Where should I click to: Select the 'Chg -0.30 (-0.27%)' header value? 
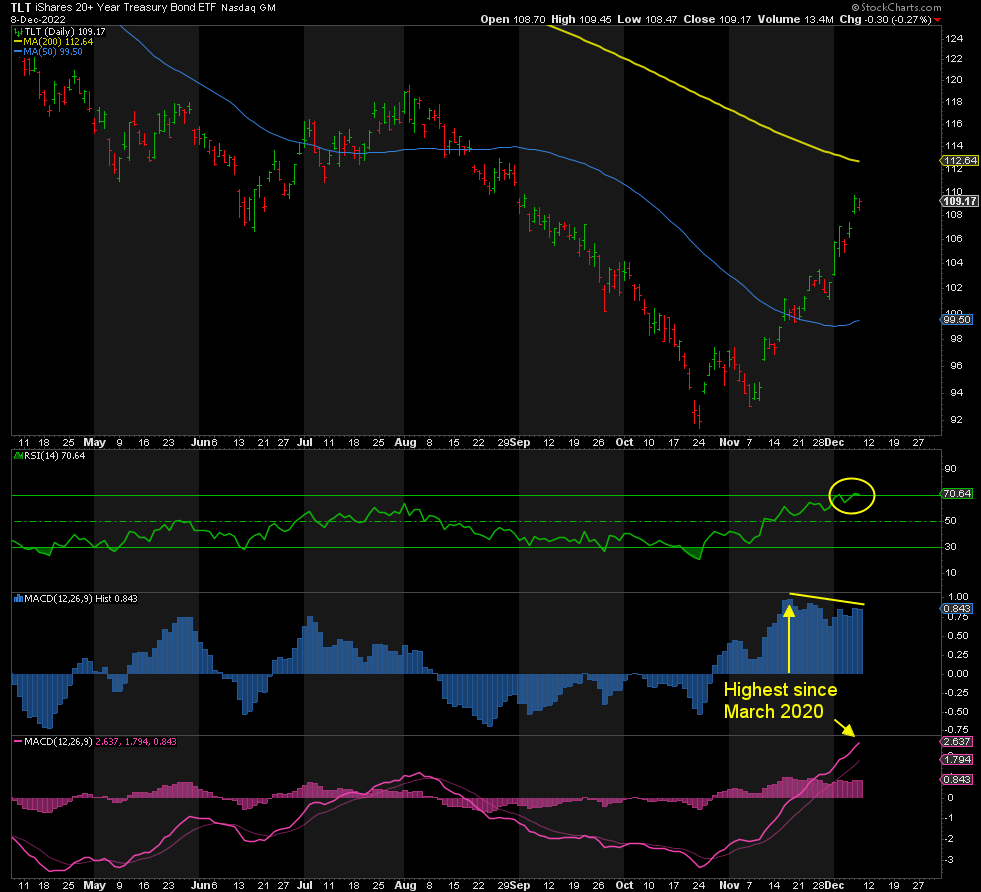(885, 19)
